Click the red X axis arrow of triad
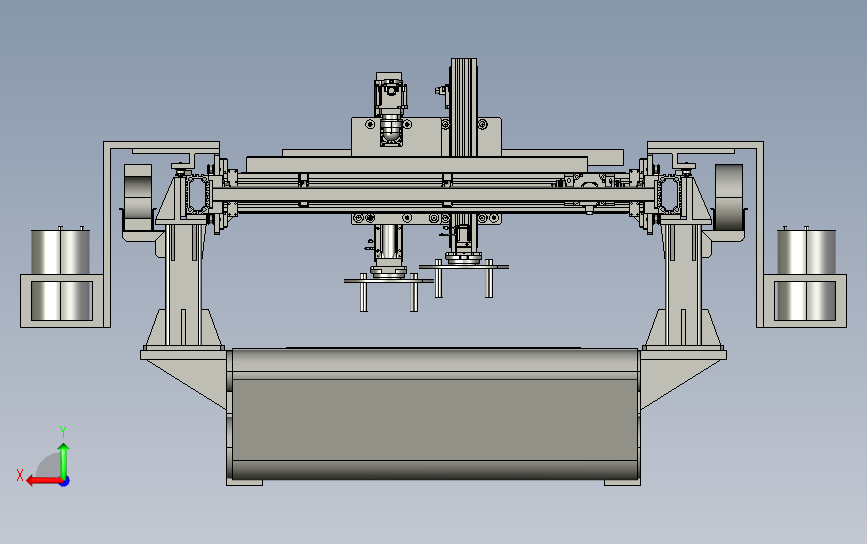The image size is (867, 544). point(44,481)
